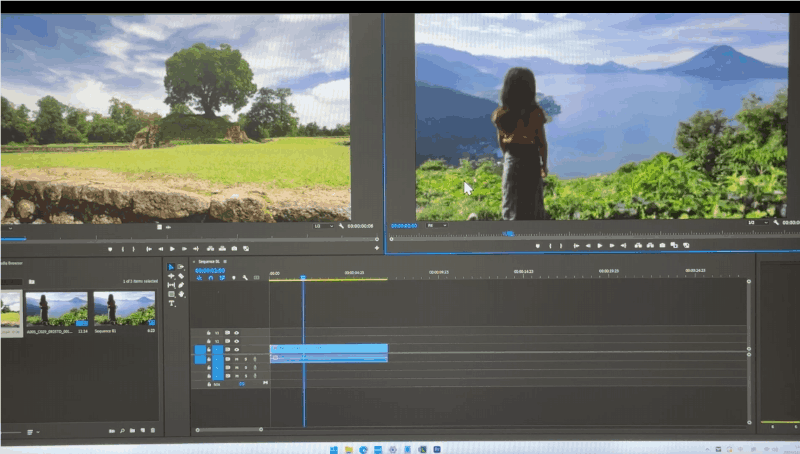The image size is (800, 454).
Task: Toggle V1 track output eye icon
Action: click(x=236, y=350)
